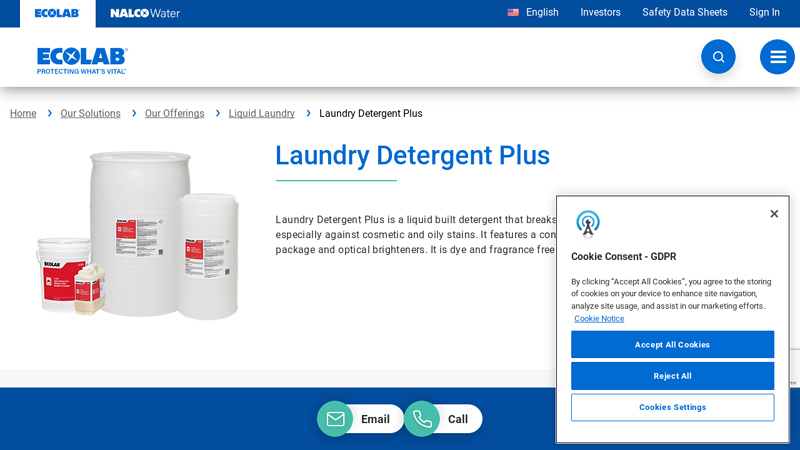This screenshot has height=450, width=800.
Task: Open Liquid Laundry breadcrumb
Action: click(x=262, y=113)
